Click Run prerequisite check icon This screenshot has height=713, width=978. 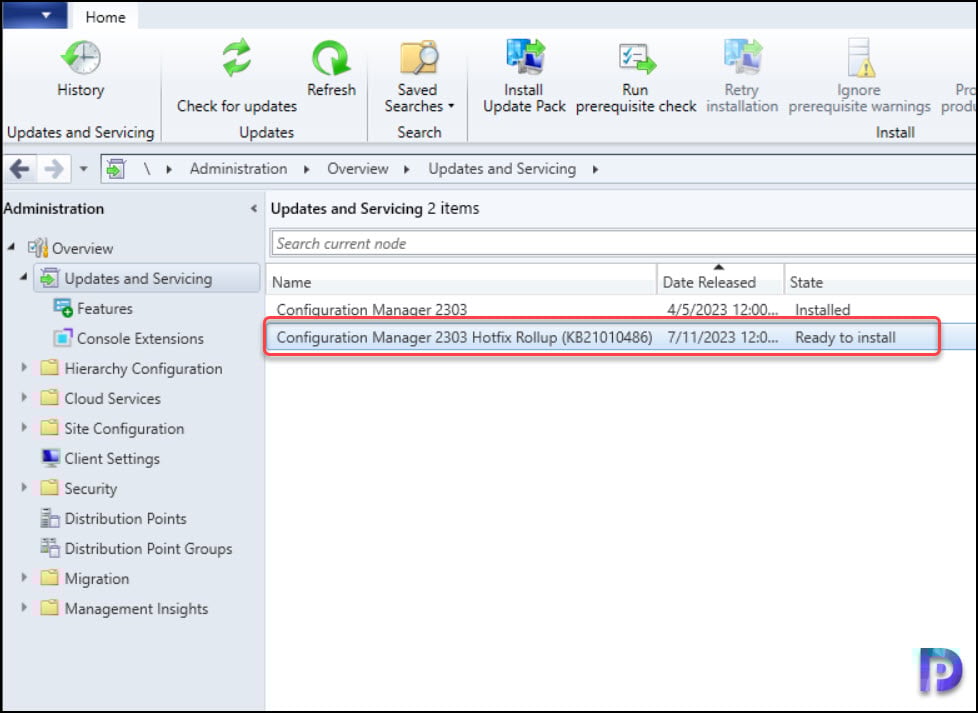pos(637,59)
